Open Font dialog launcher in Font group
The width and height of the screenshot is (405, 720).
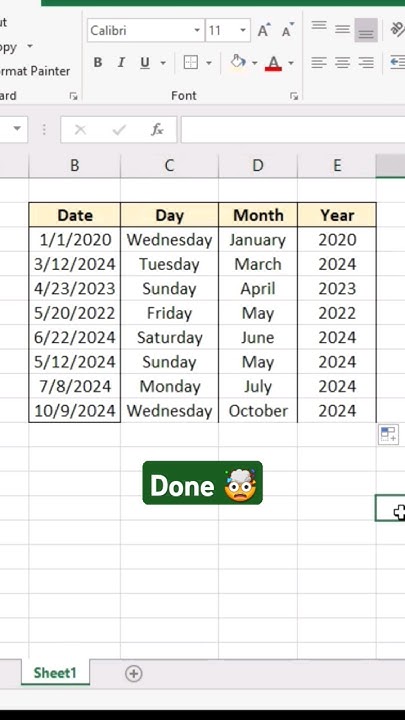294,96
